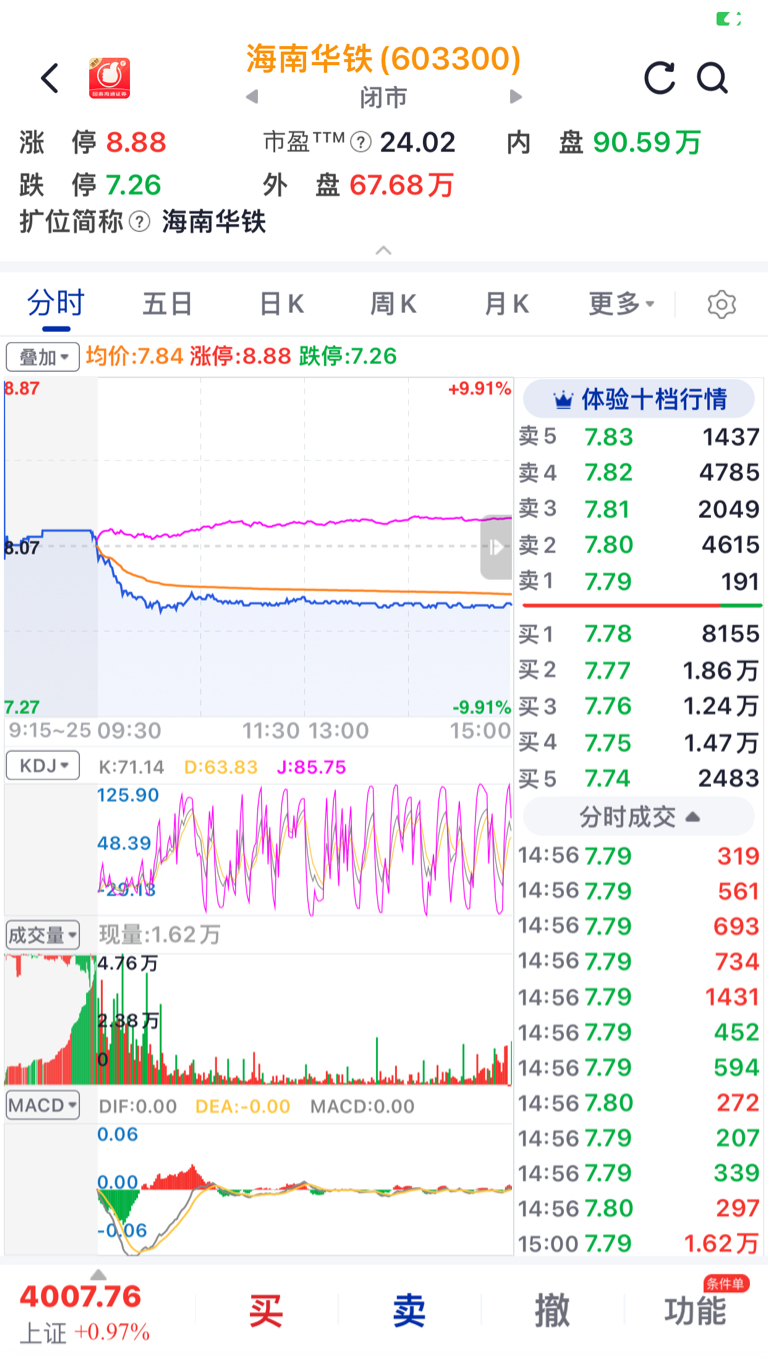Tap the 卖 sell button

click(409, 1310)
